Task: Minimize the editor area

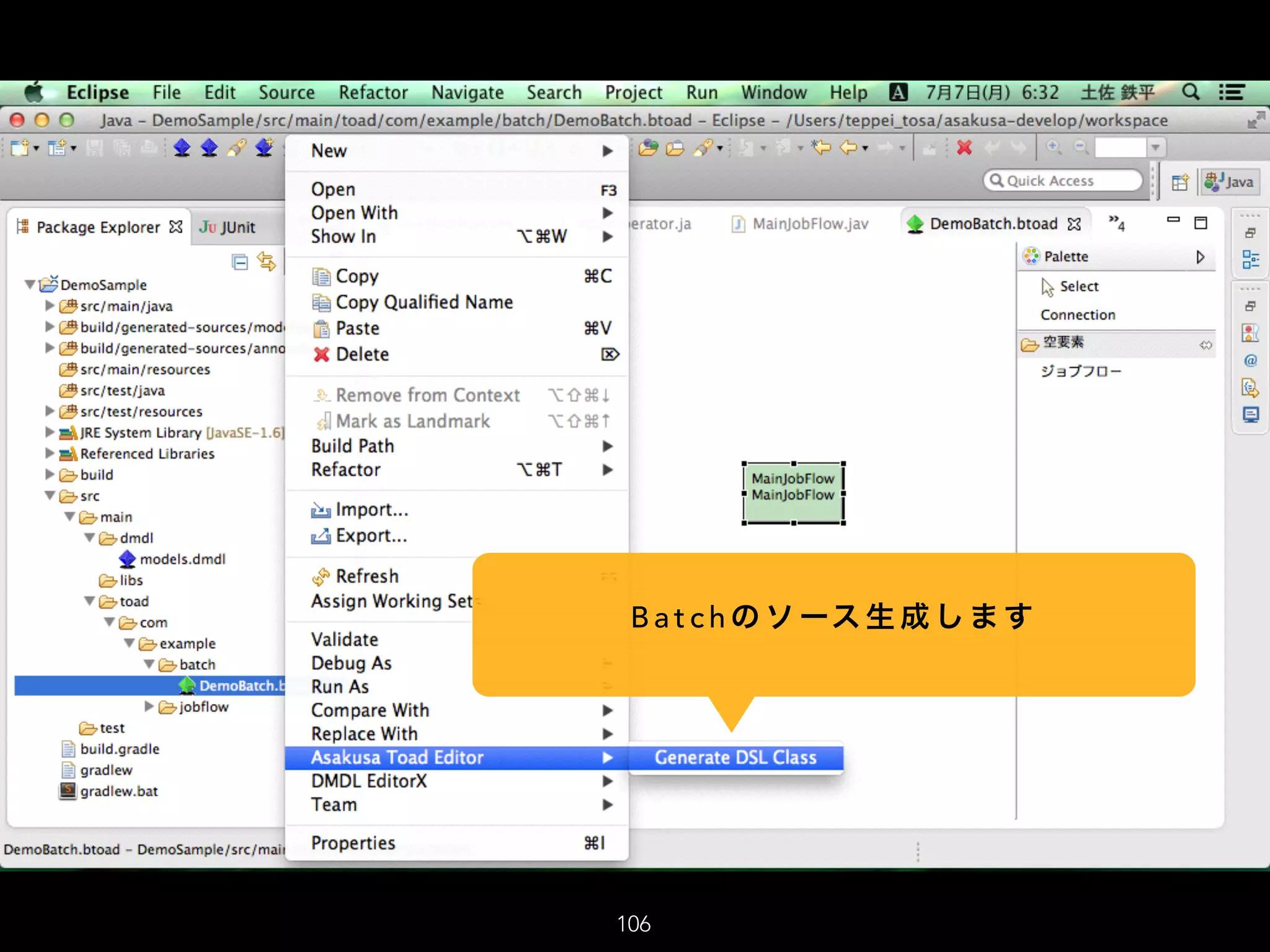Action: coord(1173,219)
